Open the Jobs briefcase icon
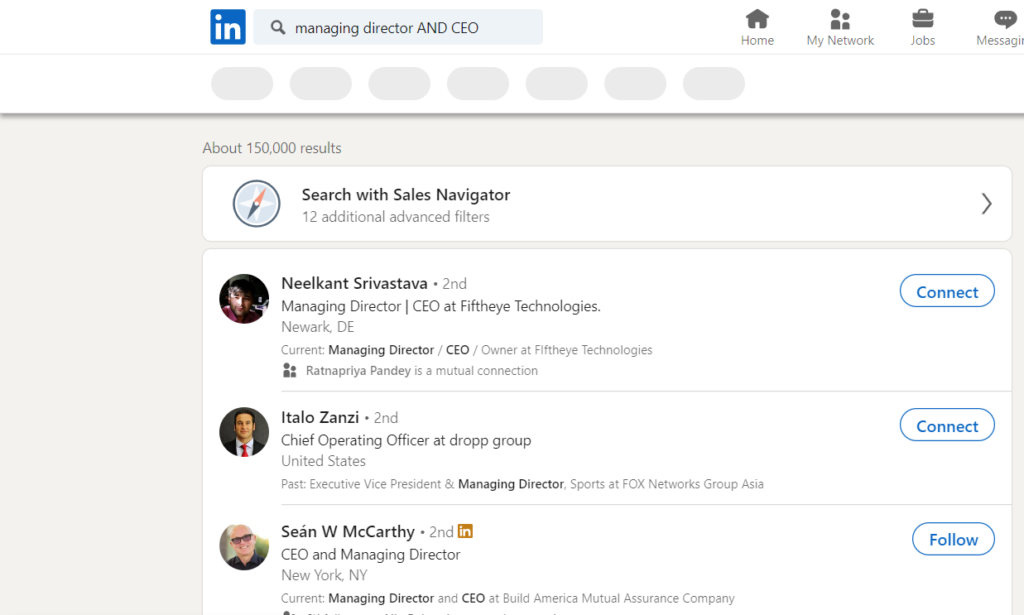Screen dimensions: 1024x615 point(923,19)
